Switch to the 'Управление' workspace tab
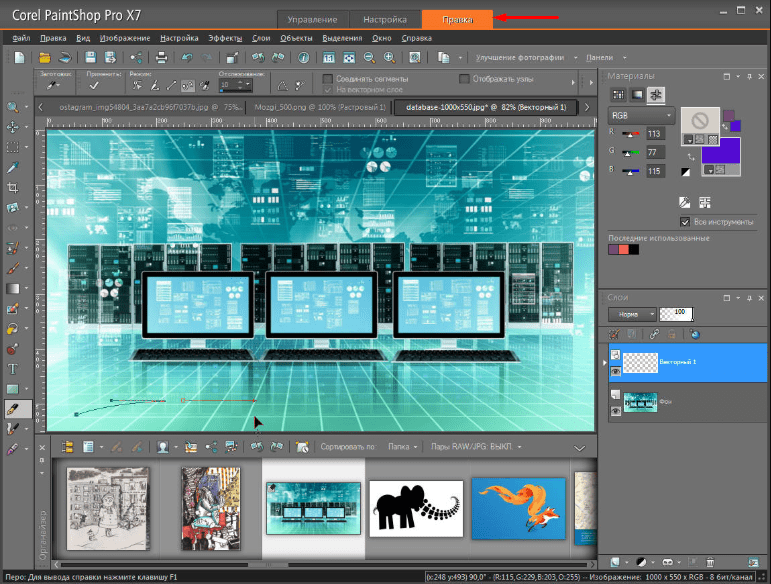The height and width of the screenshot is (584, 771). 313,19
